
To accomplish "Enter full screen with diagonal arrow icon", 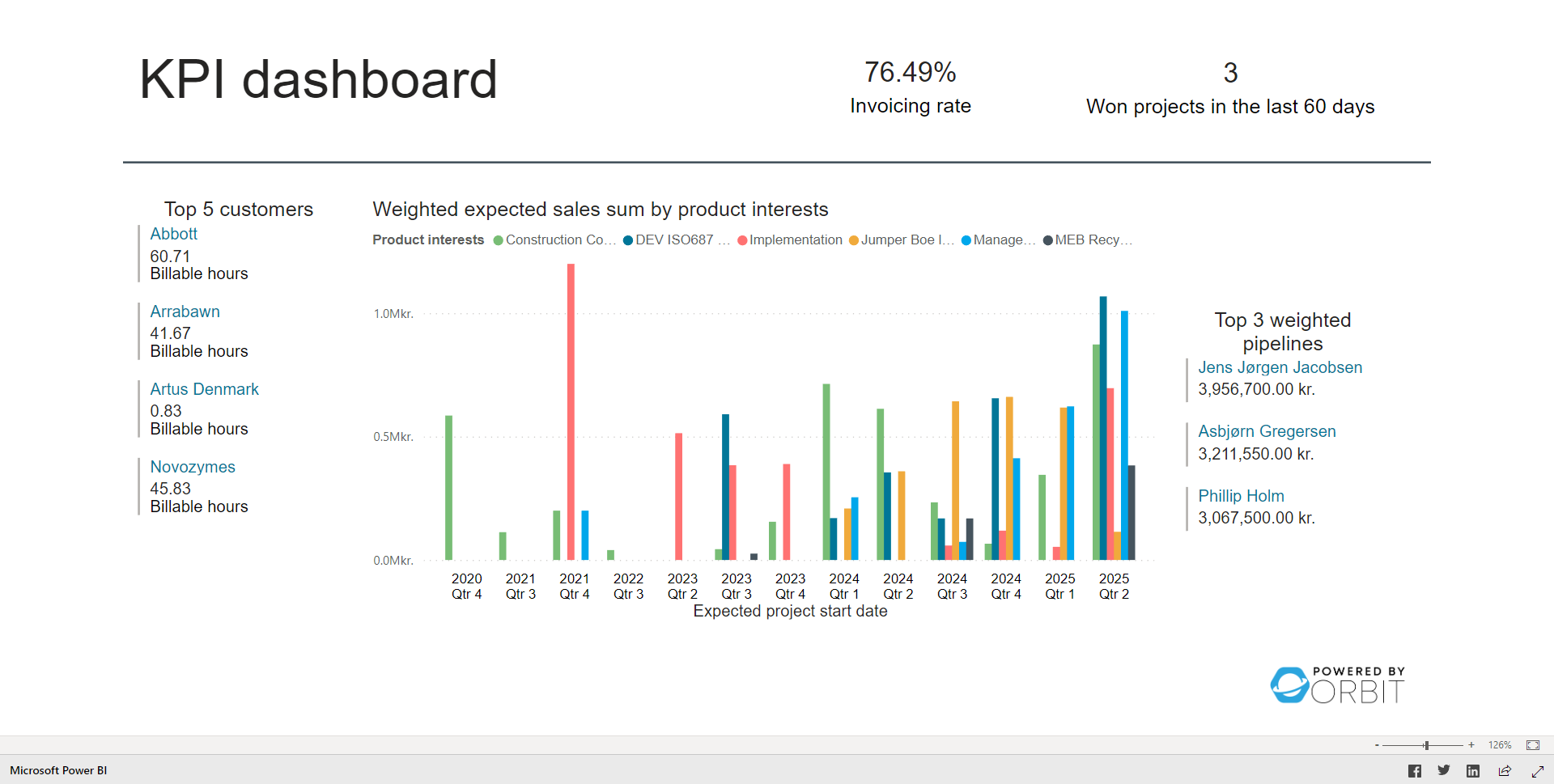I will tap(1535, 770).
